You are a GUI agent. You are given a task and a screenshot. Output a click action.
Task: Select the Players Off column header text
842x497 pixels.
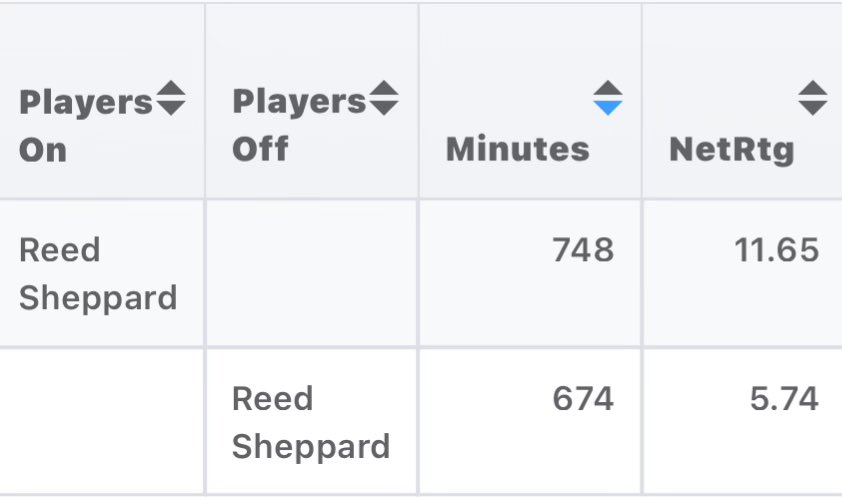pos(299,125)
